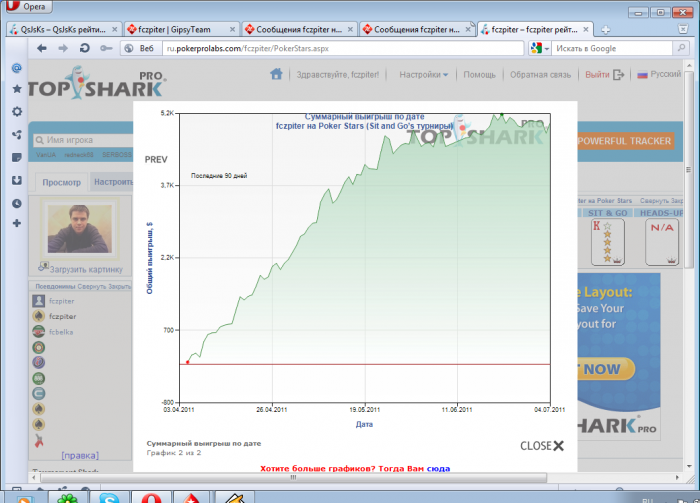Screen dimensions: 700x503
Task: Click the player profile photo
Action: [79, 229]
